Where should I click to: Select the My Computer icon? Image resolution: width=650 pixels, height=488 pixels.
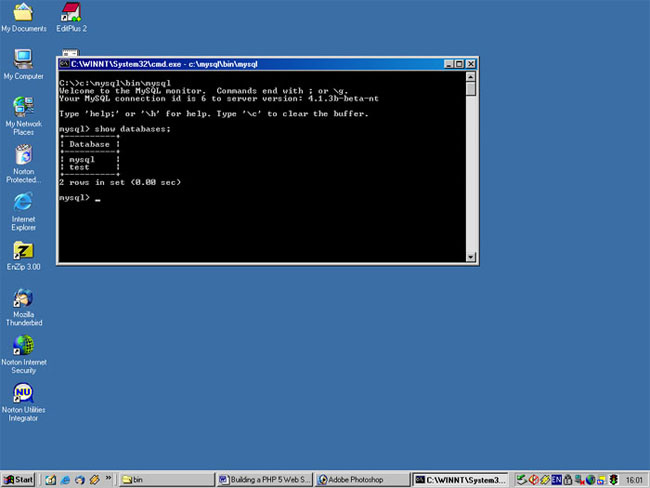pyautogui.click(x=23, y=59)
